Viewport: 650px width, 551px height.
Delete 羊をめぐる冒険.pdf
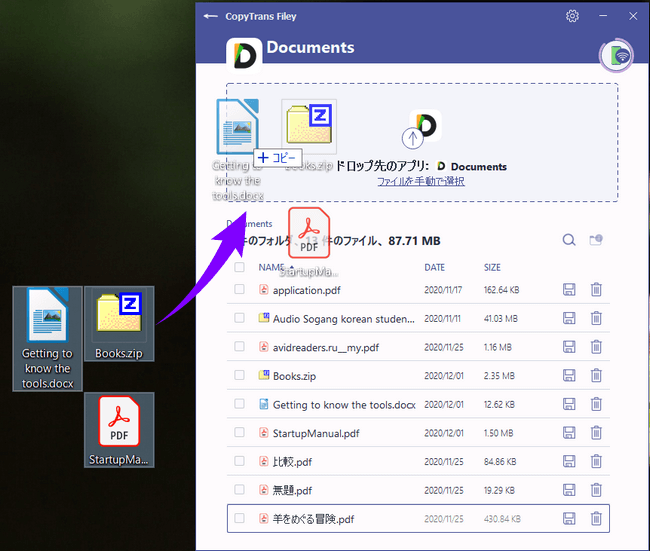click(596, 518)
